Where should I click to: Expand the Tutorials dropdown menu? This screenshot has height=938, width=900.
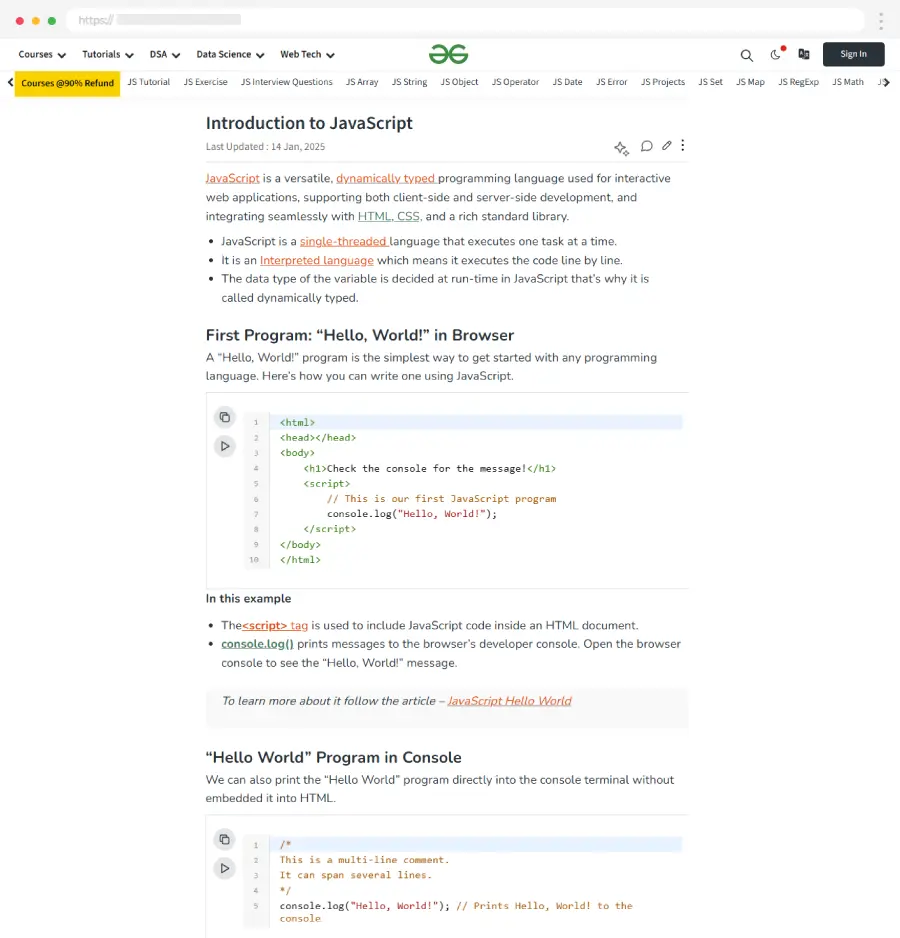[x=107, y=55]
